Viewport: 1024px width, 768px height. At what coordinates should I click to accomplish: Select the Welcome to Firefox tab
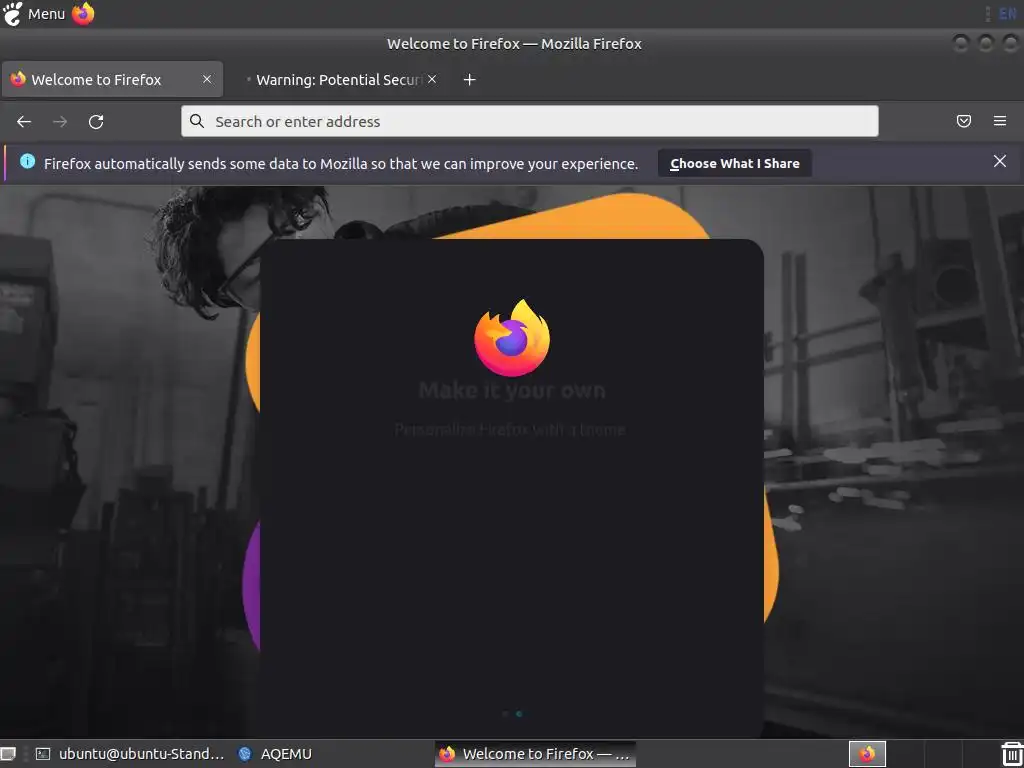pos(112,80)
